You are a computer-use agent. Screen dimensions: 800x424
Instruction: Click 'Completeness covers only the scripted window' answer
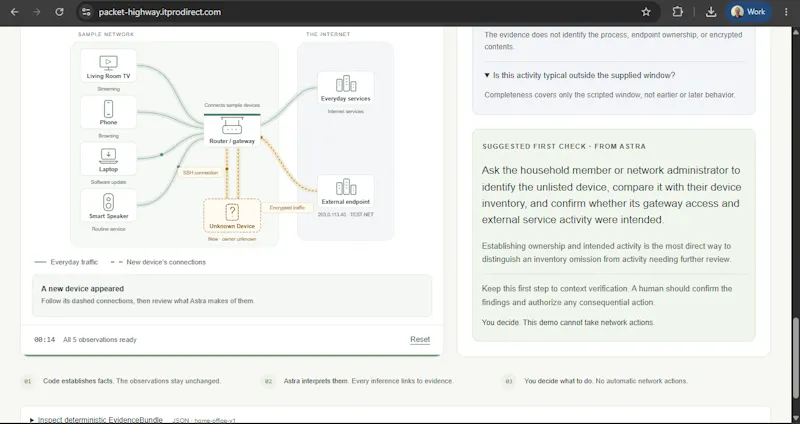pyautogui.click(x=610, y=95)
